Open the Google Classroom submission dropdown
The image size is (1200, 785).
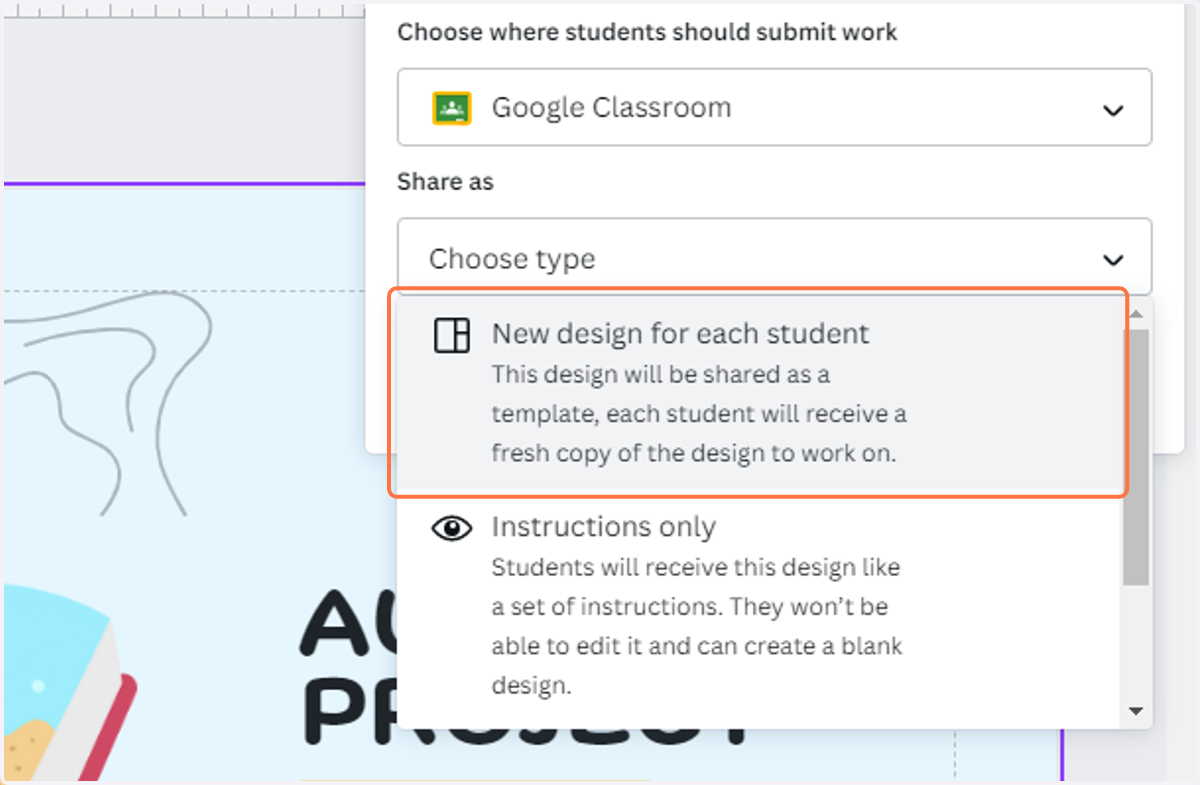774,107
